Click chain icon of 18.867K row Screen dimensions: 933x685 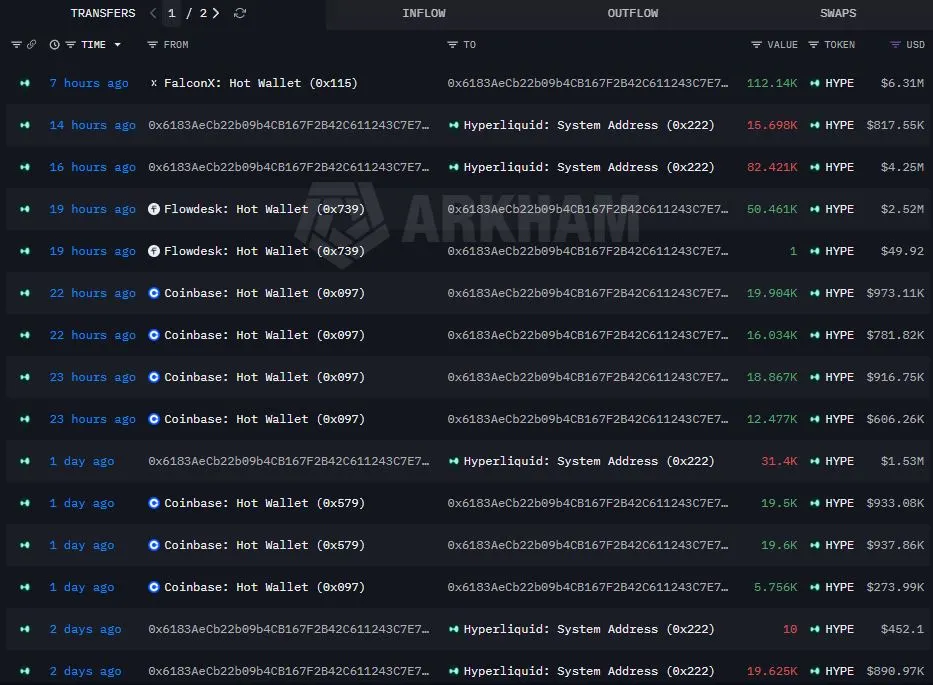click(x=24, y=377)
